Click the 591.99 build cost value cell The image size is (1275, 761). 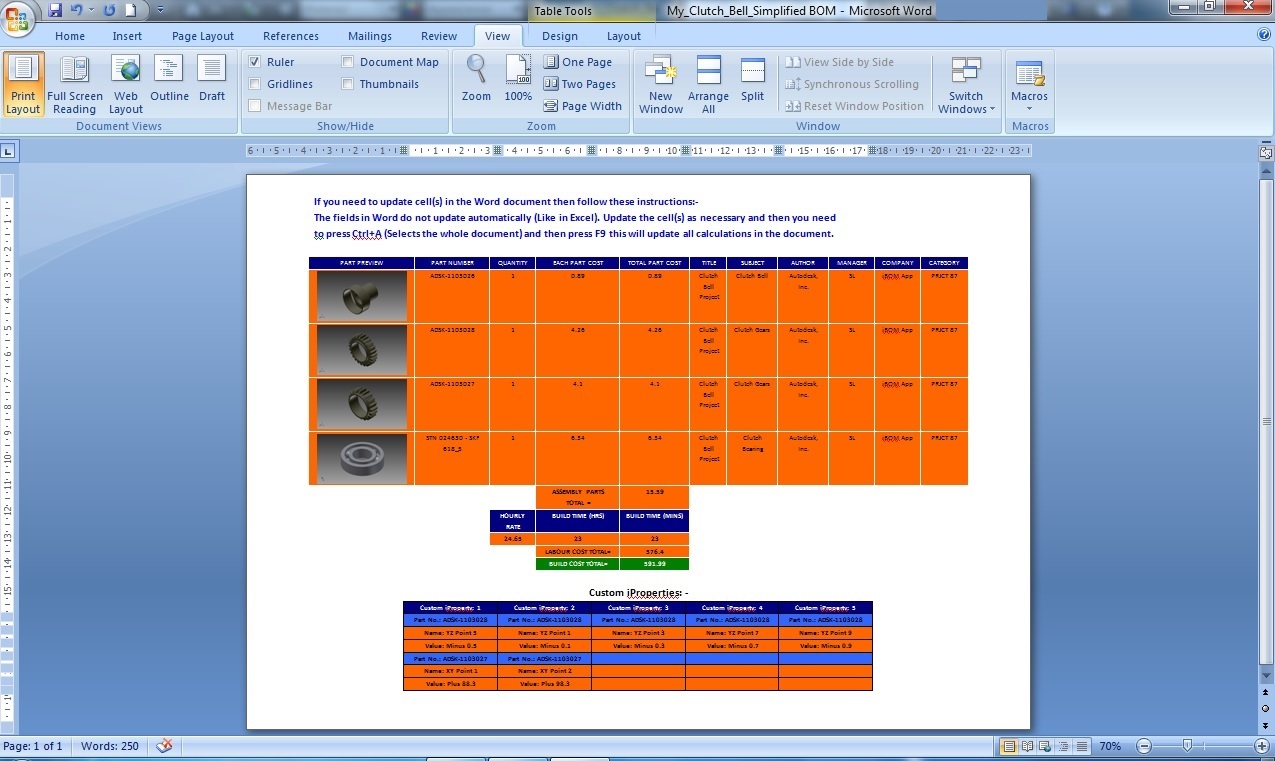tap(654, 564)
